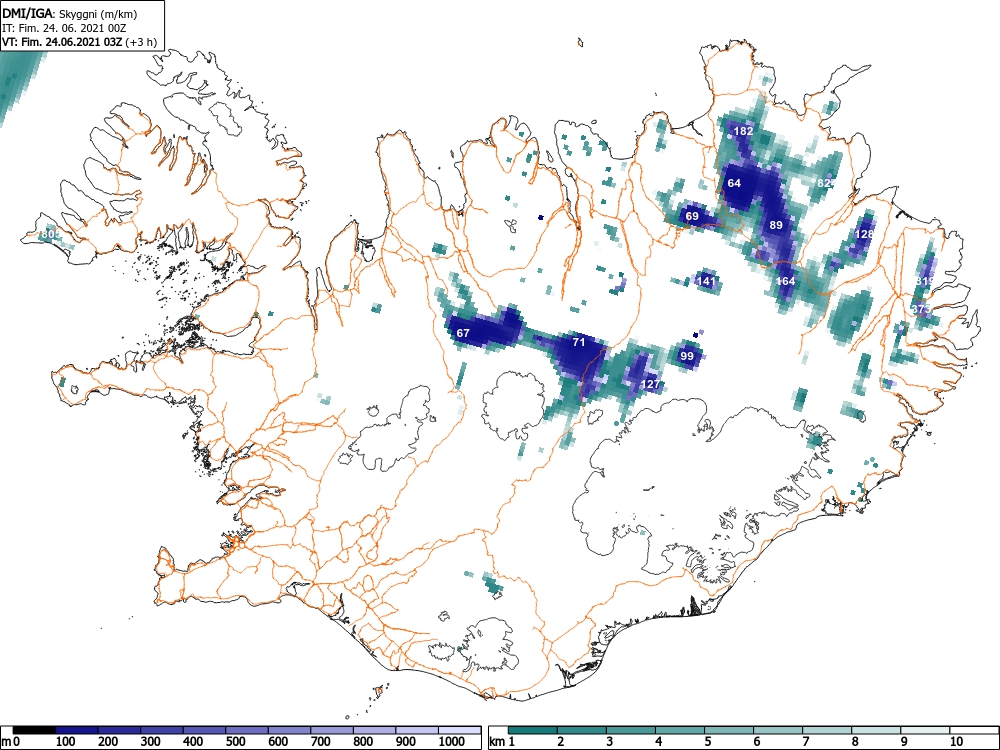Click the 'km 1' legend label
Viewport: 1000px width, 750px height.
tap(502, 742)
